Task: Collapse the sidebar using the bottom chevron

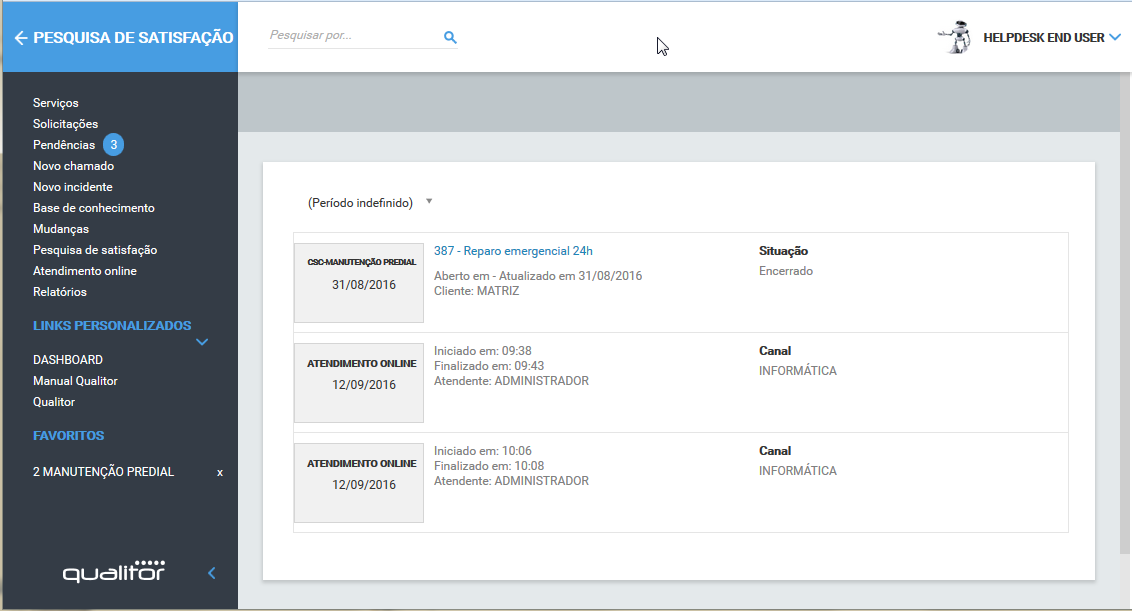Action: coord(211,573)
